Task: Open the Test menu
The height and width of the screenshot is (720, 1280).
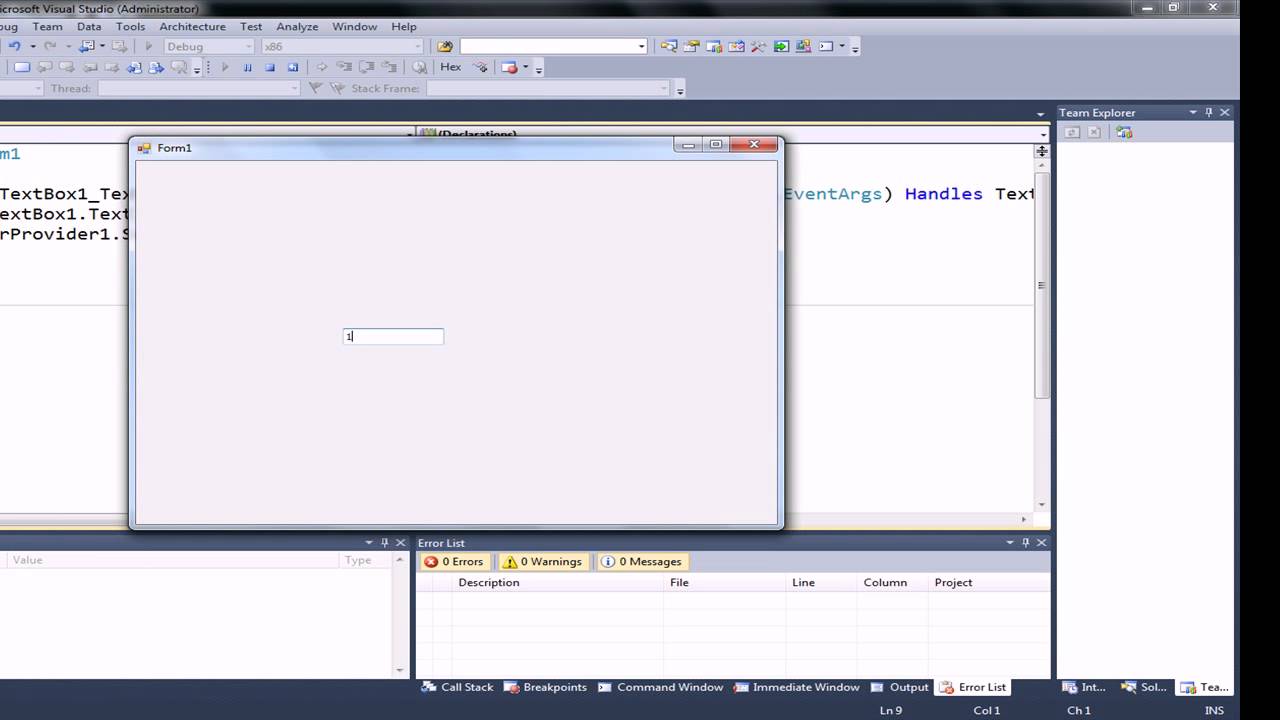Action: (x=251, y=26)
